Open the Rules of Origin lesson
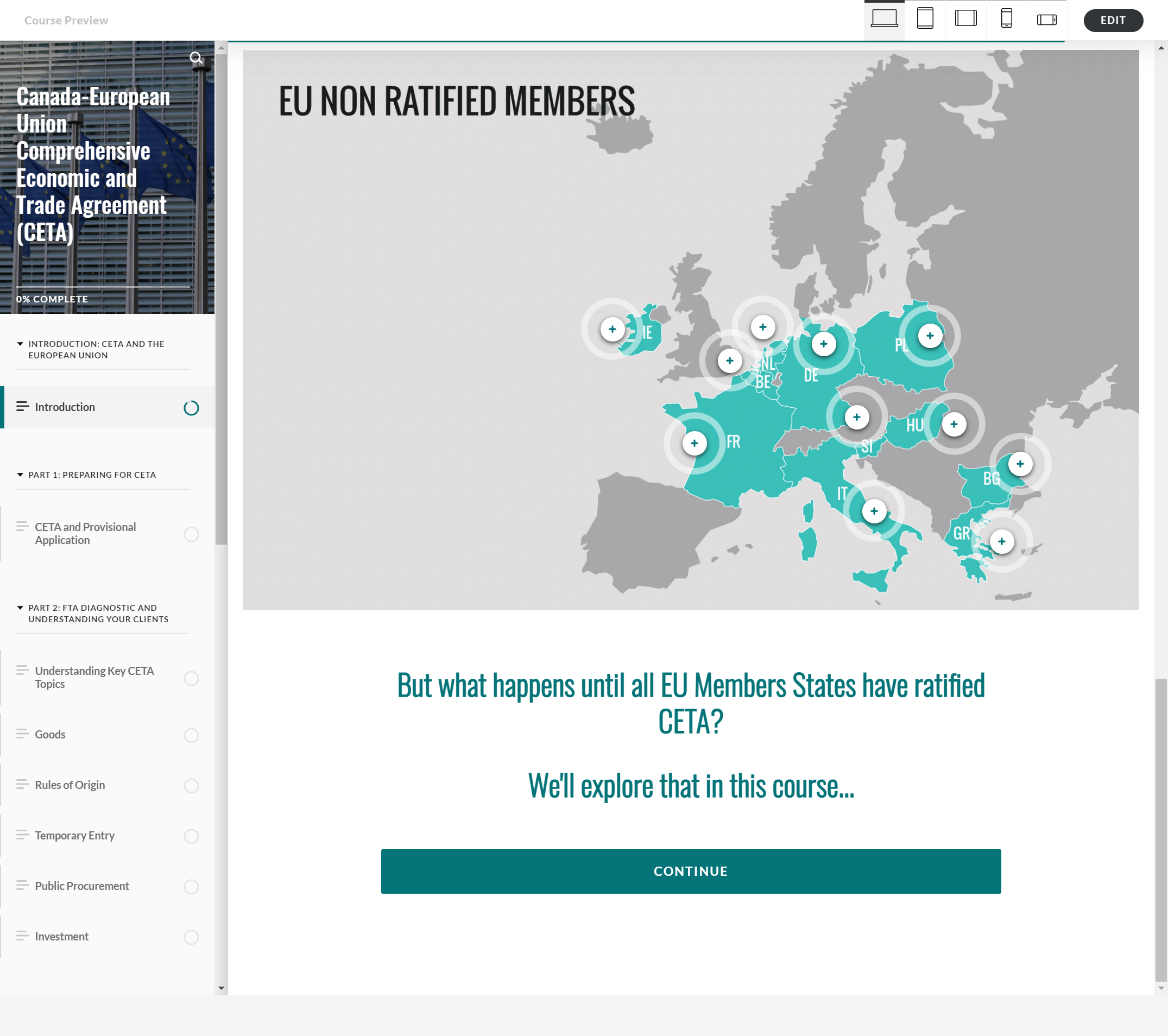The image size is (1168, 1036). [70, 785]
